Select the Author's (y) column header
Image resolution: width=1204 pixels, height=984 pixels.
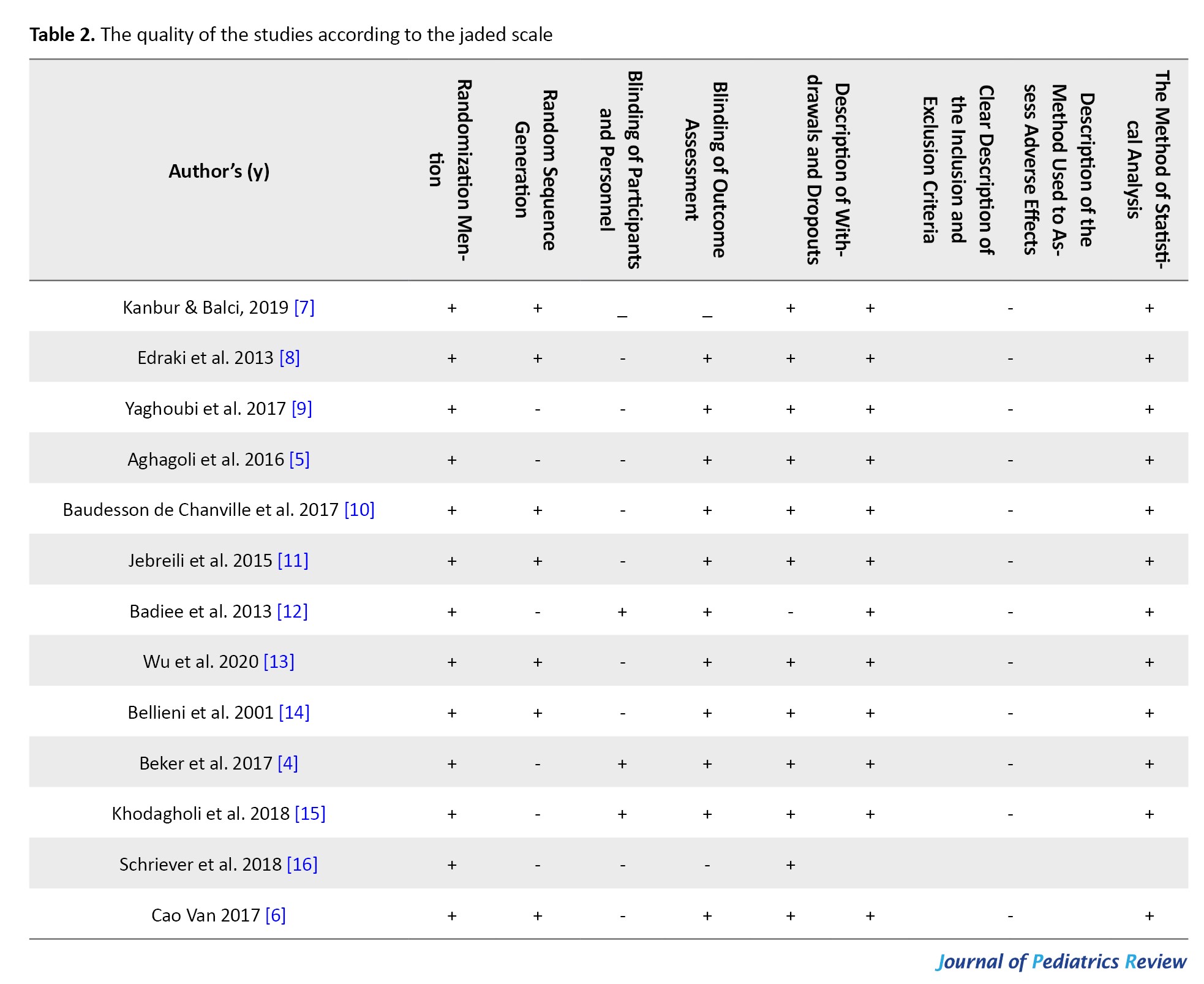pyautogui.click(x=219, y=171)
